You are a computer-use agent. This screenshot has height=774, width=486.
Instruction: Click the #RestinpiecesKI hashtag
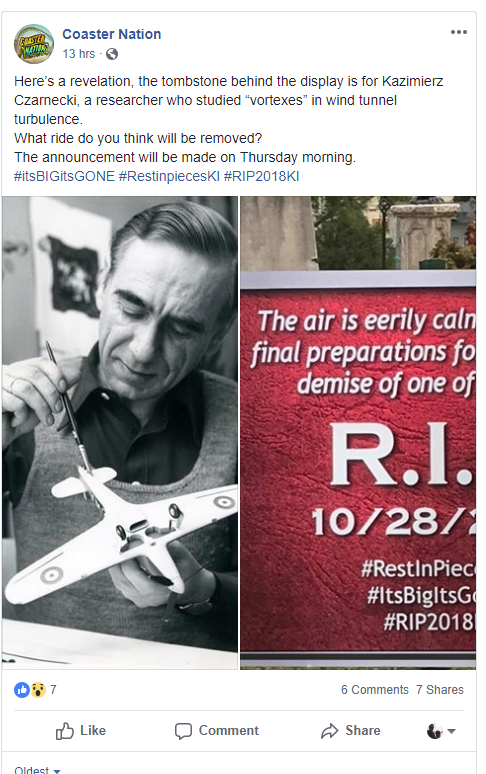[169, 176]
